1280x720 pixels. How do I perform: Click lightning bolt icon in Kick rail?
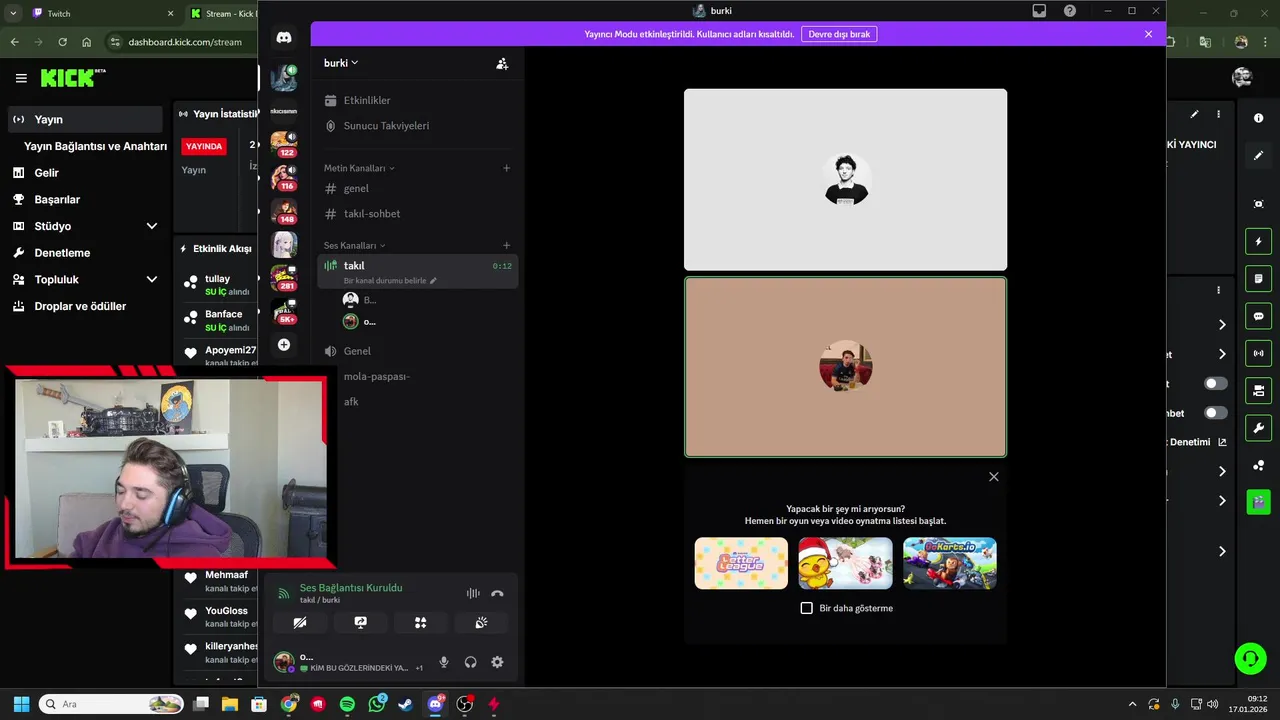pyautogui.click(x=1258, y=241)
